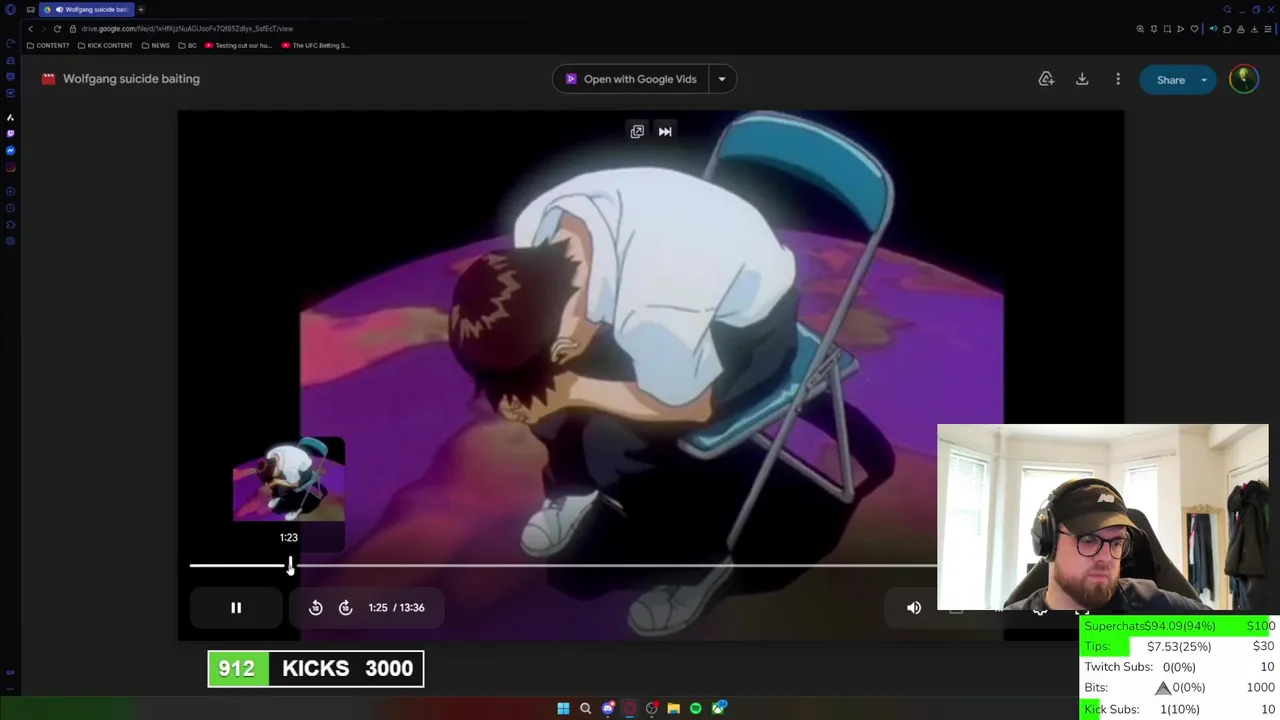
Task: Click the blue Share button
Action: pos(1170,80)
